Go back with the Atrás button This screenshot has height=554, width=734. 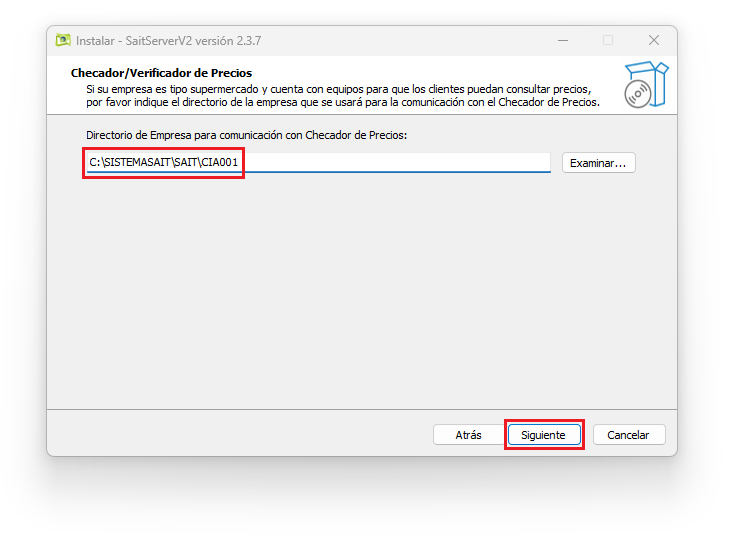[468, 435]
